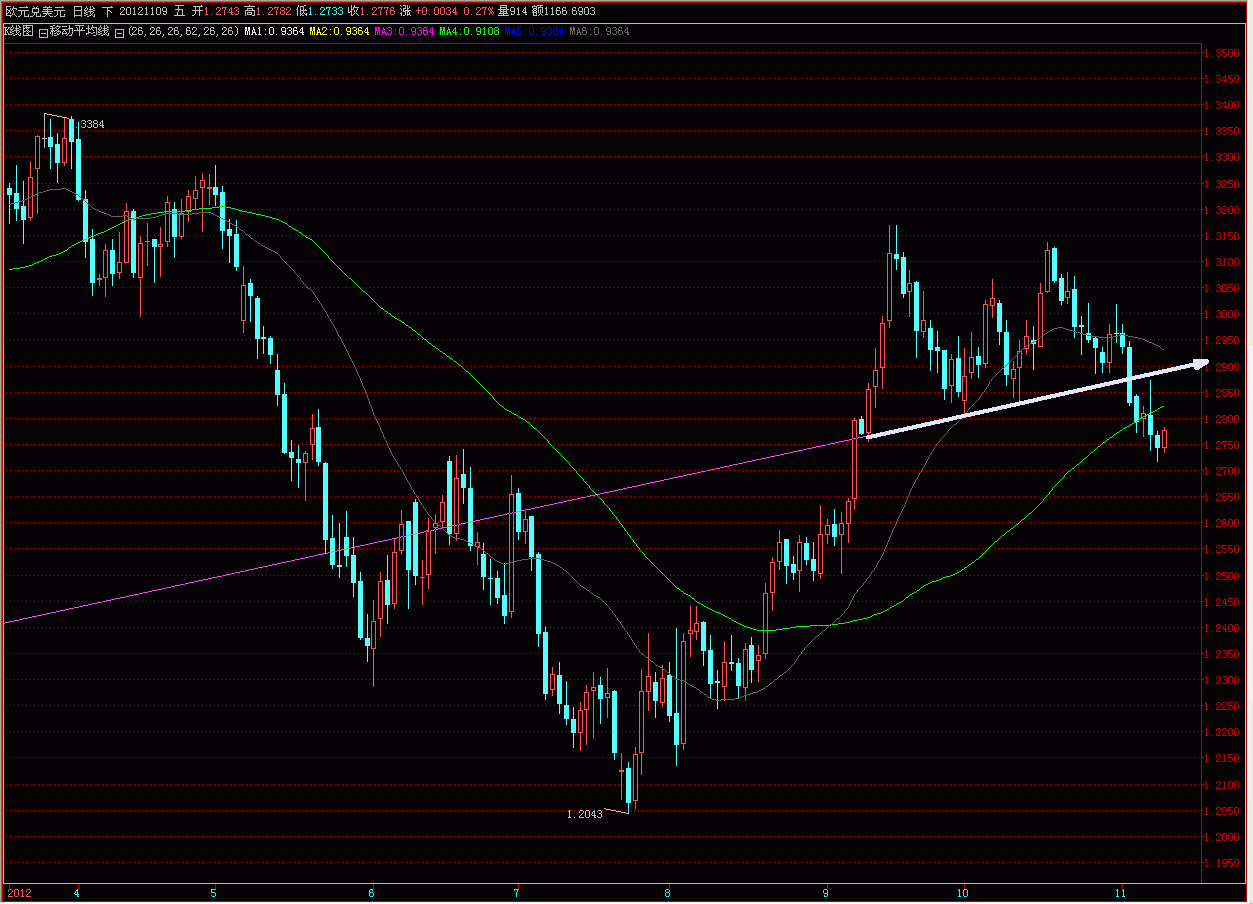
Task: Open the 移动平均线 indicator label
Action: coord(80,31)
